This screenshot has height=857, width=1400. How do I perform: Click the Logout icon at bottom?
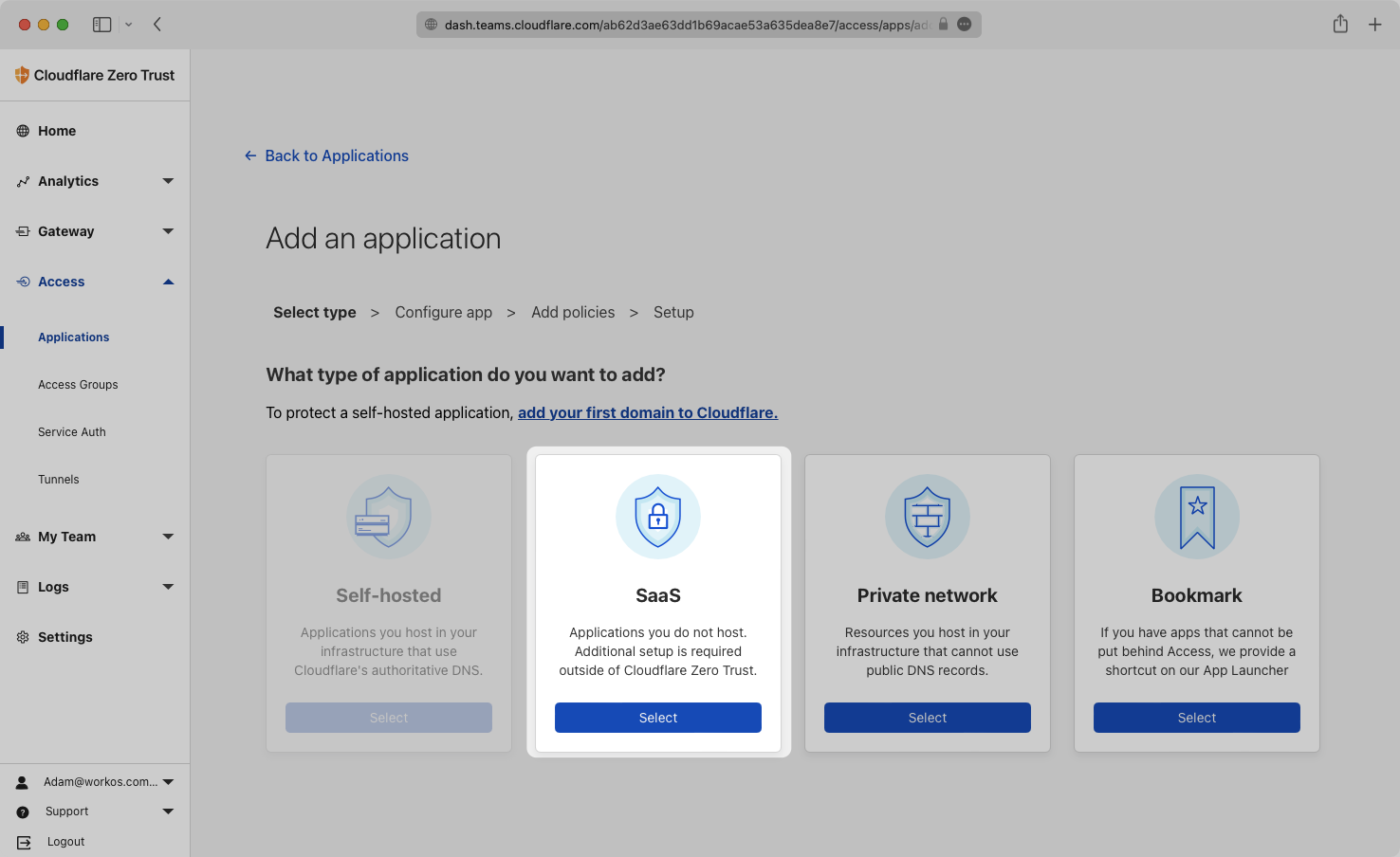(x=23, y=842)
